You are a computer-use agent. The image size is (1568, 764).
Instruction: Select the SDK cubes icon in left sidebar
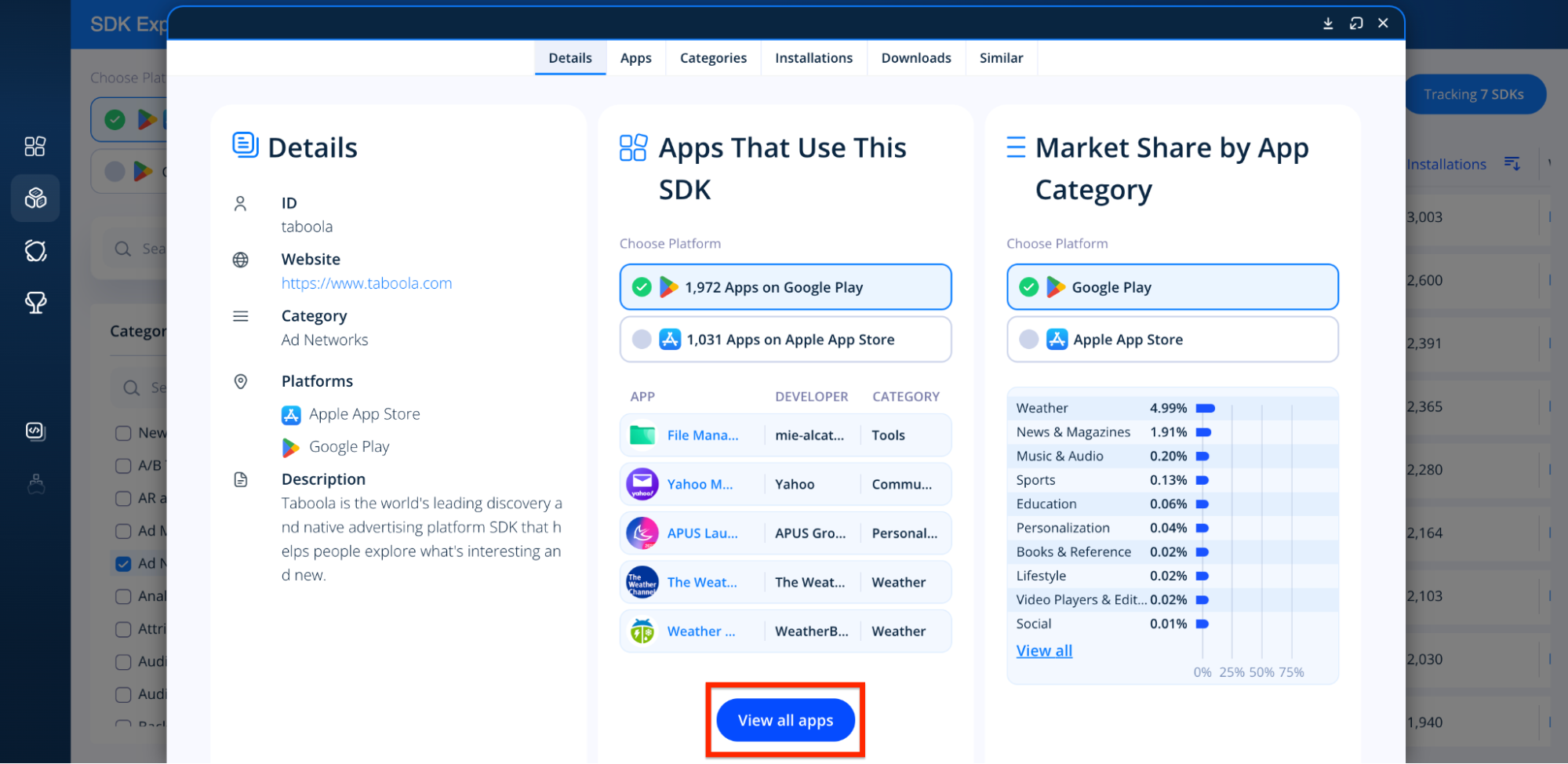pyautogui.click(x=35, y=198)
